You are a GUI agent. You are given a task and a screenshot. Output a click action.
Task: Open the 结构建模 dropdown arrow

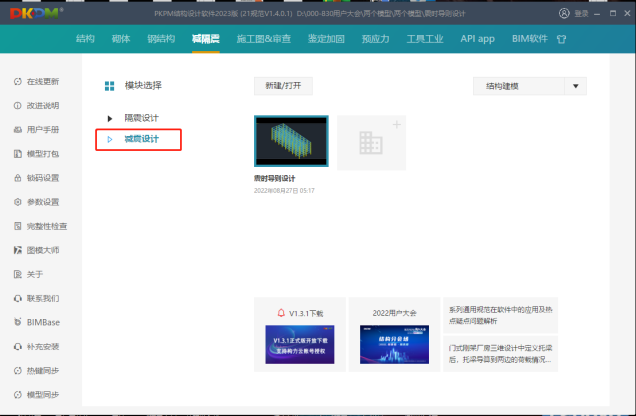pos(575,86)
